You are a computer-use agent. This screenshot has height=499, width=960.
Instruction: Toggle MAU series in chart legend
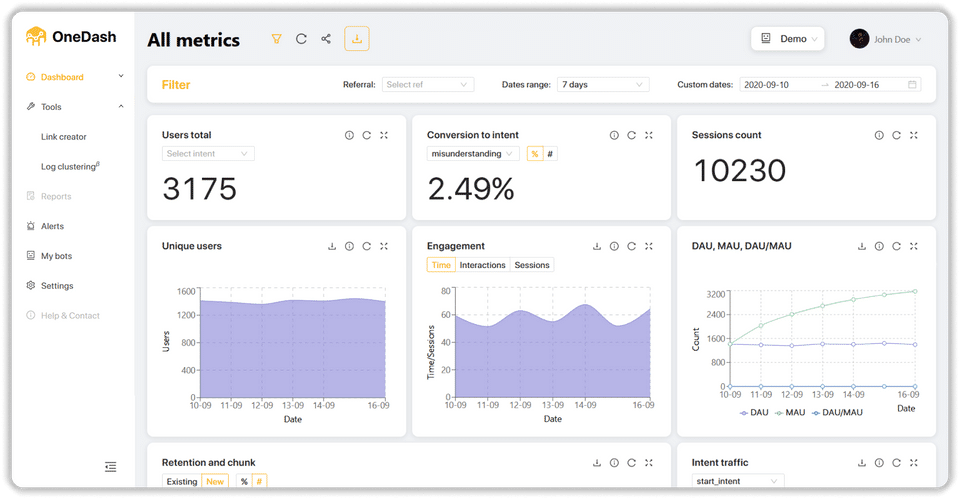[790, 413]
